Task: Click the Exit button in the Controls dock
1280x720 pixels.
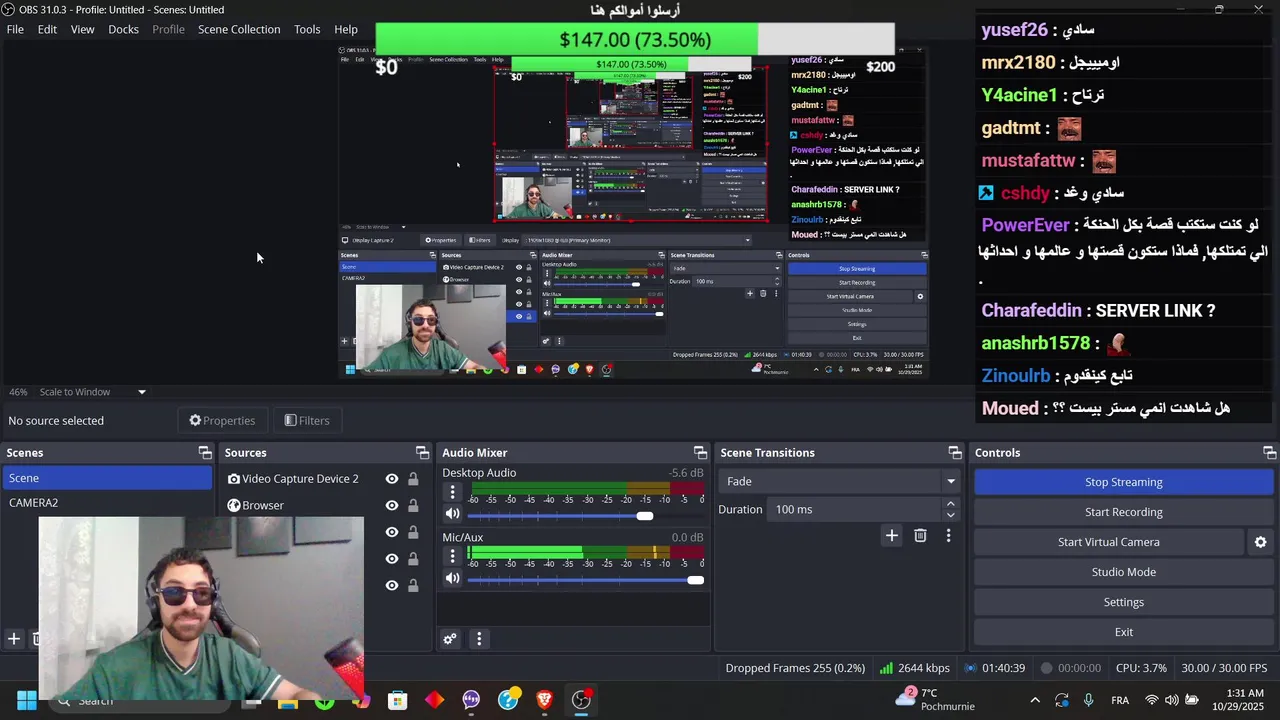Action: [x=1123, y=632]
